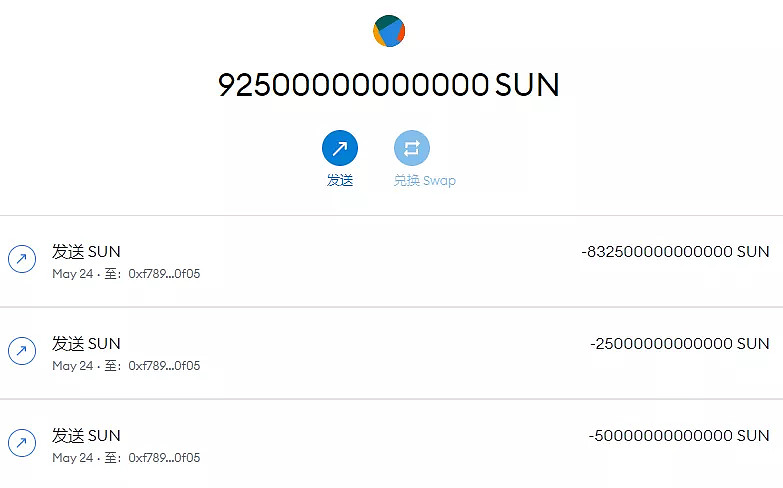Click arrow icon of the -50000000000000 SUN transaction
This screenshot has height=488, width=783.
click(x=22, y=443)
